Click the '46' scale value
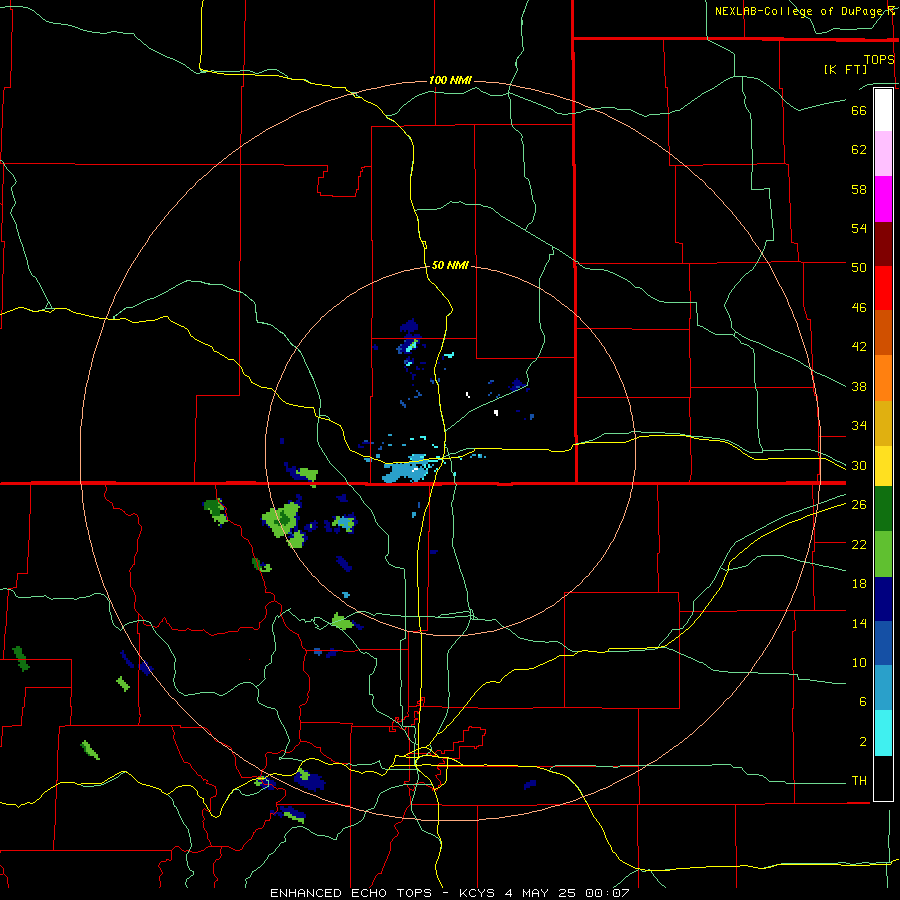 click(859, 308)
